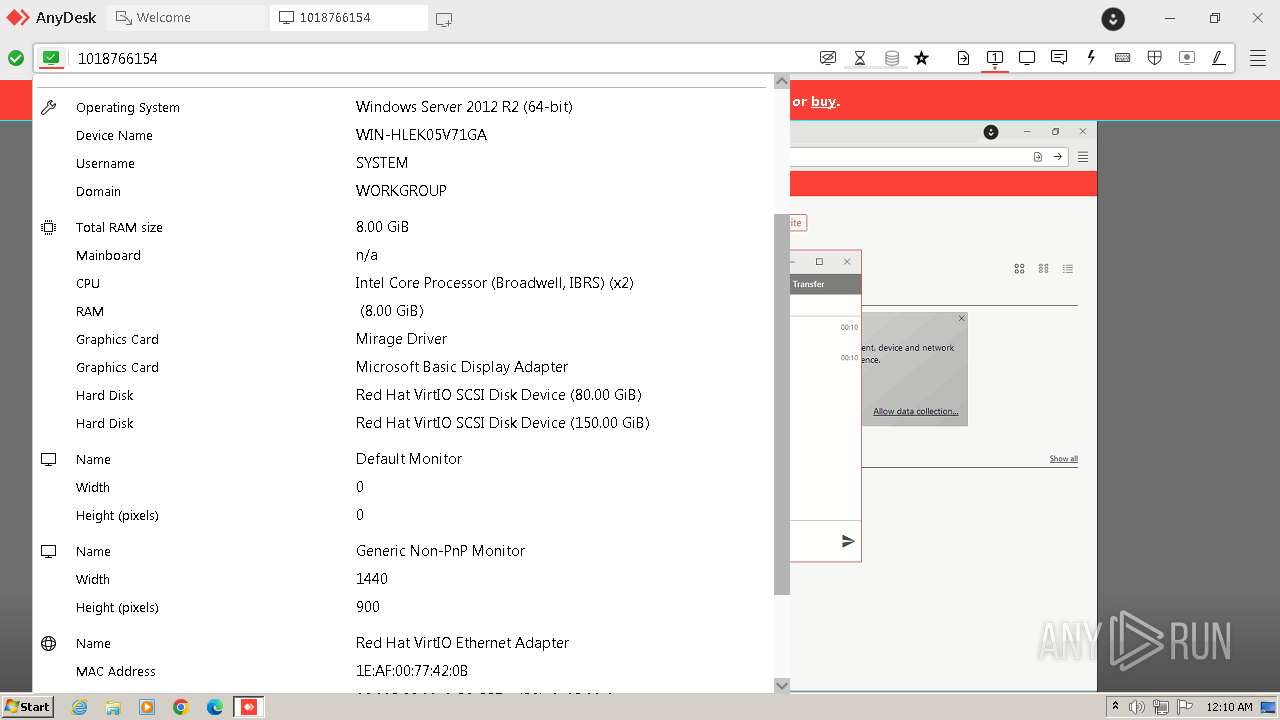Click the AnyDesk taskbar button
Image resolution: width=1280 pixels, height=720 pixels.
coord(249,707)
